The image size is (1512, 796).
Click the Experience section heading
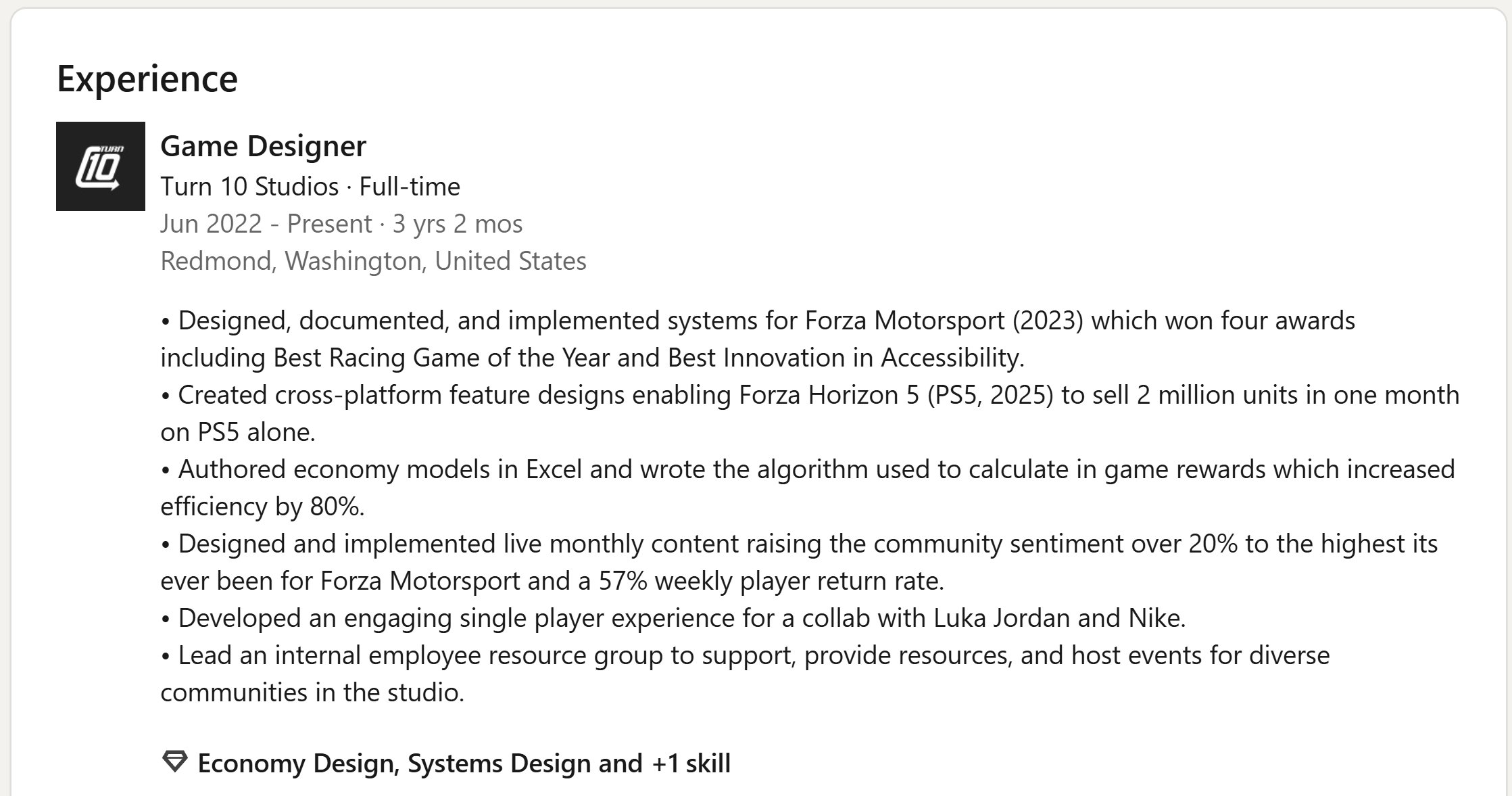pyautogui.click(x=147, y=79)
